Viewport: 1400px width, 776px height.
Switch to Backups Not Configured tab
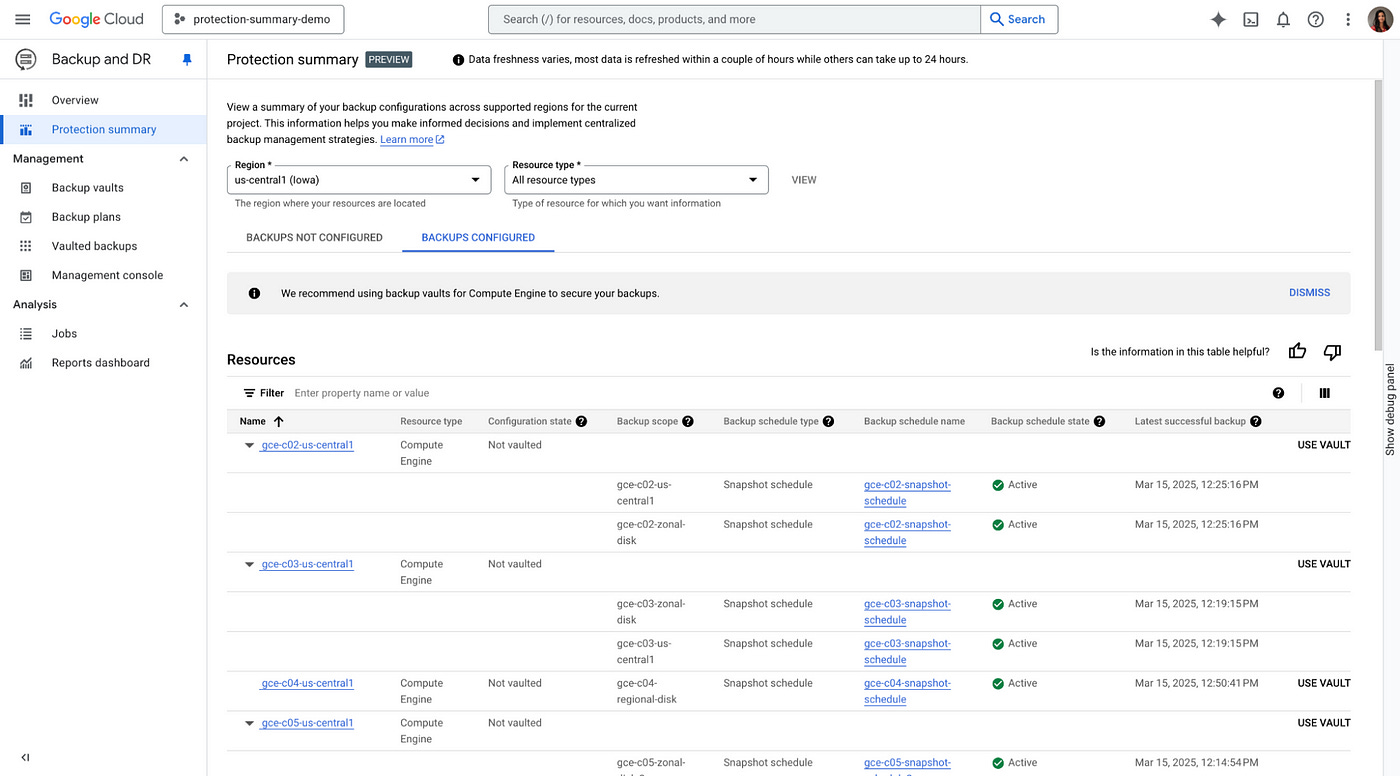(314, 237)
